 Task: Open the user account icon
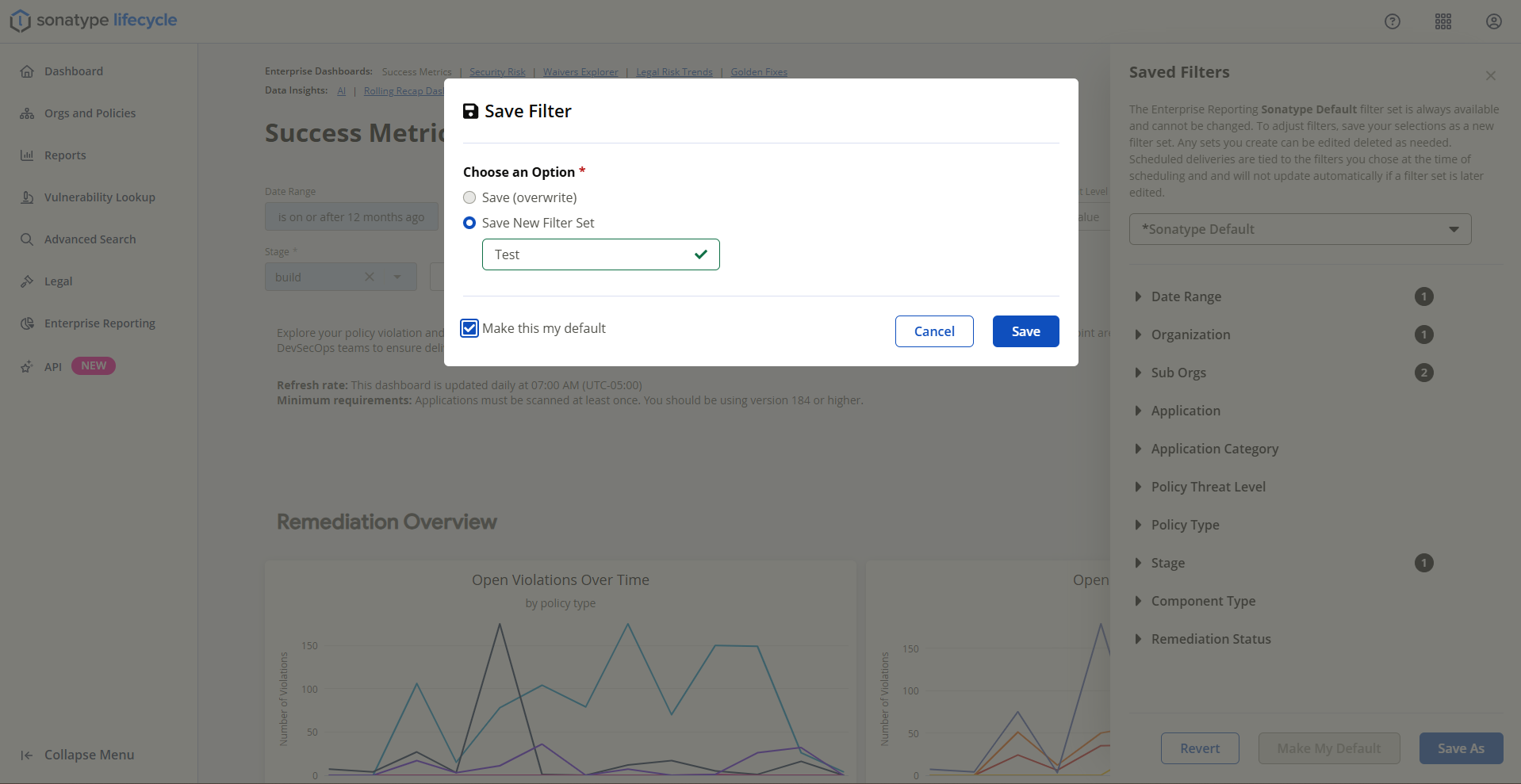tap(1494, 21)
